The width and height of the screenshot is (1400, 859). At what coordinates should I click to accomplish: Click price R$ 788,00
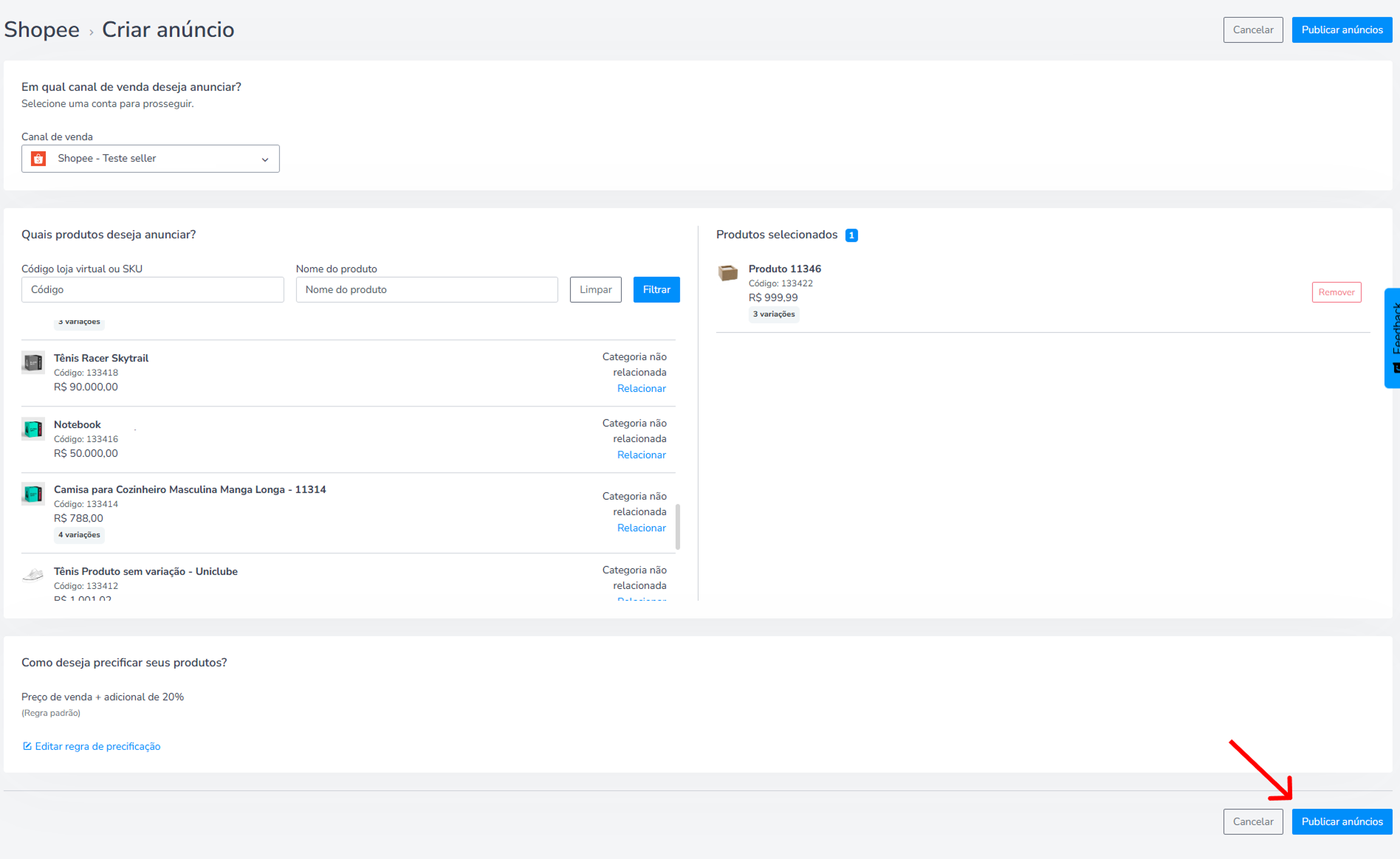(x=78, y=518)
